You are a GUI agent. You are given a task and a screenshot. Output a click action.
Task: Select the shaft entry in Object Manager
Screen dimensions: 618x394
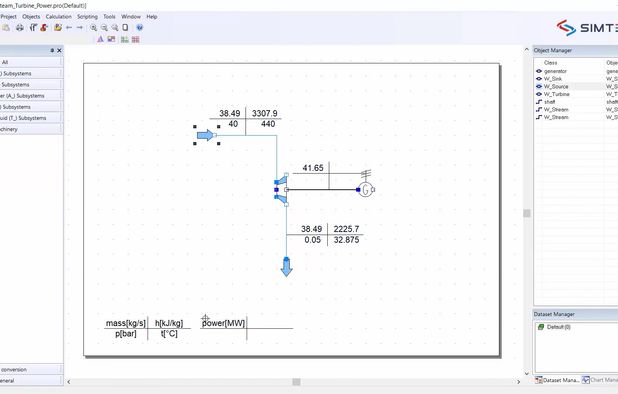tap(549, 102)
